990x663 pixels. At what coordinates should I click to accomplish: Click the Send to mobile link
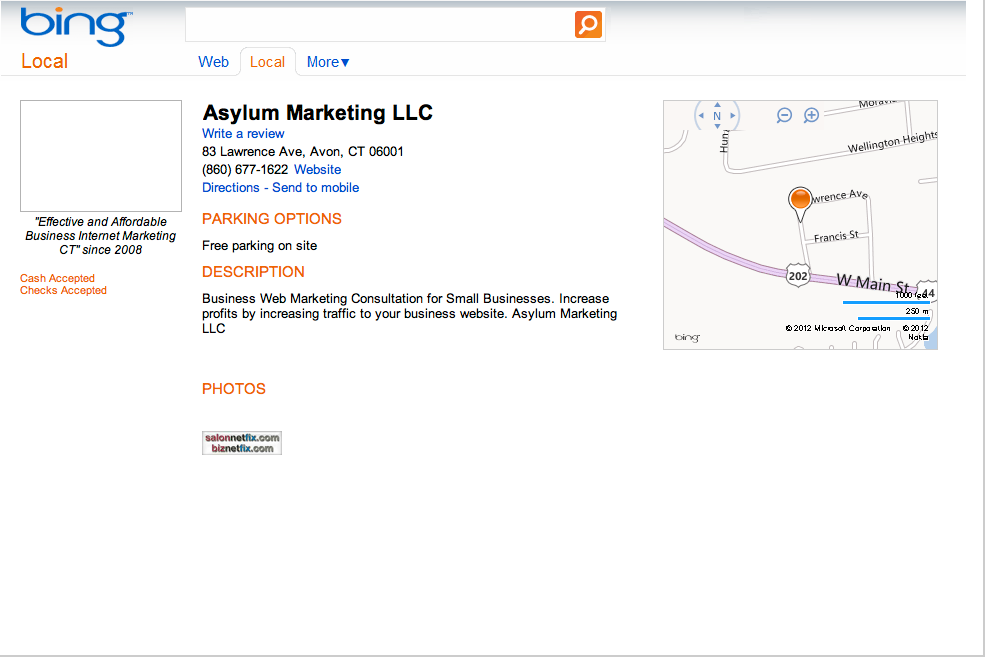click(x=316, y=188)
